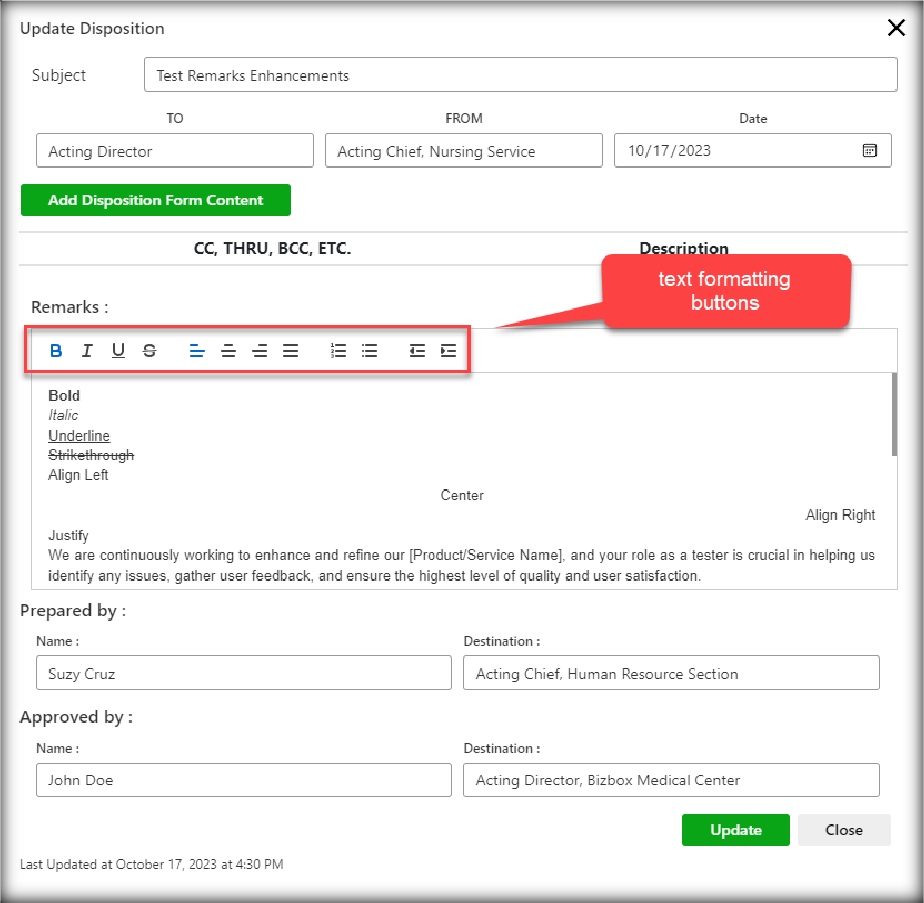Viewport: 924px width, 903px height.
Task: Decrease indent of remarks text
Action: 417,351
